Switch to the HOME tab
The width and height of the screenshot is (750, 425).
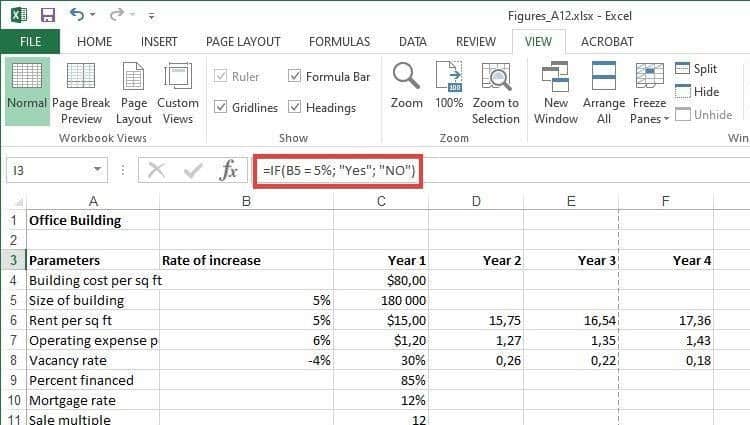95,42
